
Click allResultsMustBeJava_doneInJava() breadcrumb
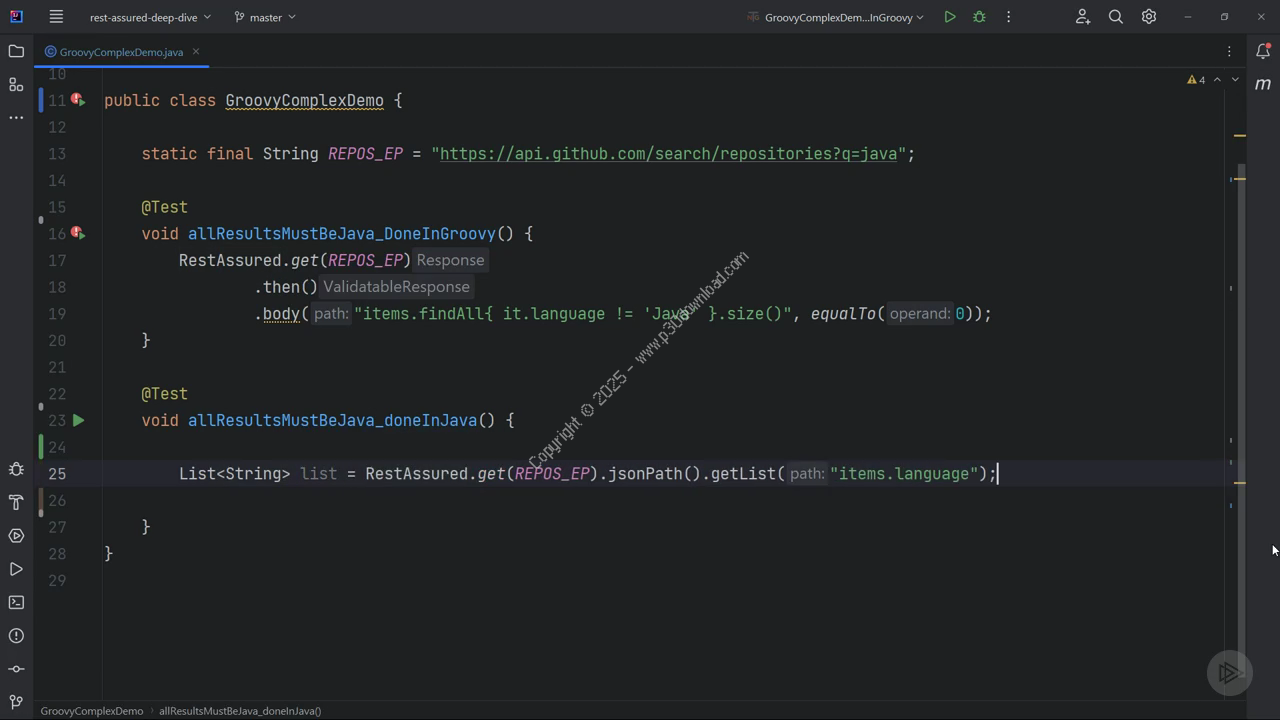tap(240, 711)
